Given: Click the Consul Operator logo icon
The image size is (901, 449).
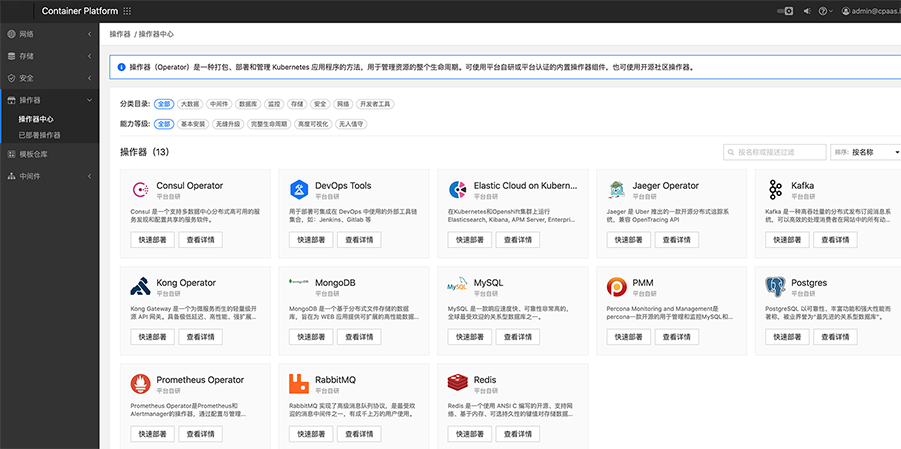Looking at the screenshot, I should [139, 189].
